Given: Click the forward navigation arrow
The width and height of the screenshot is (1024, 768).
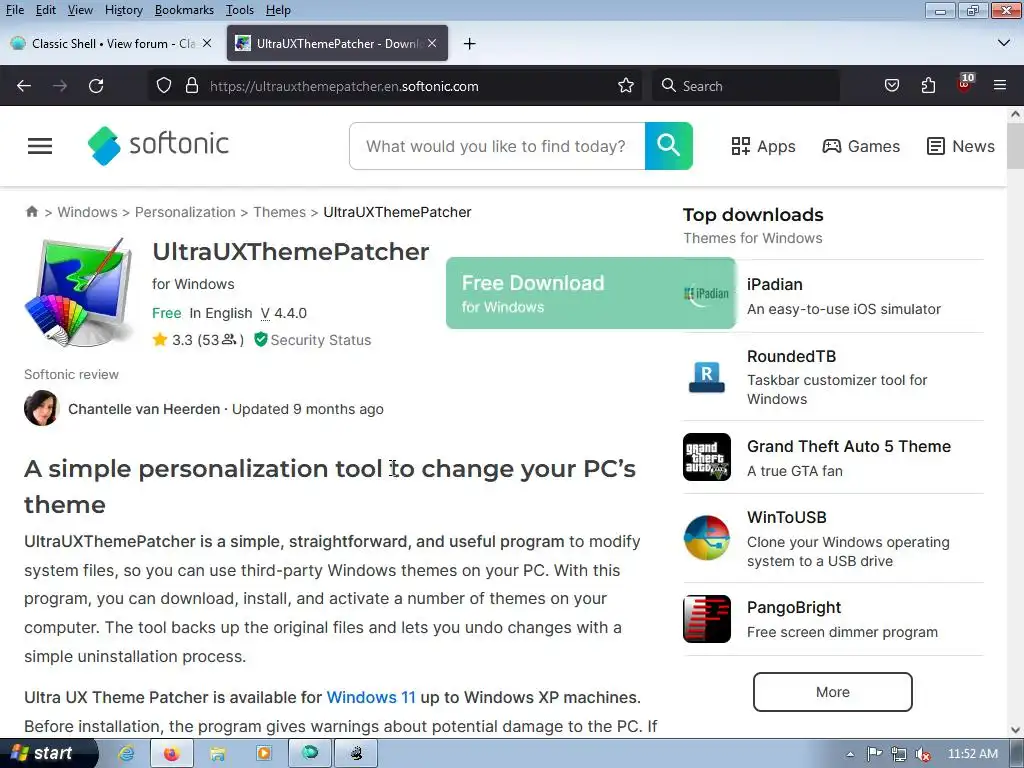Looking at the screenshot, I should (x=60, y=86).
